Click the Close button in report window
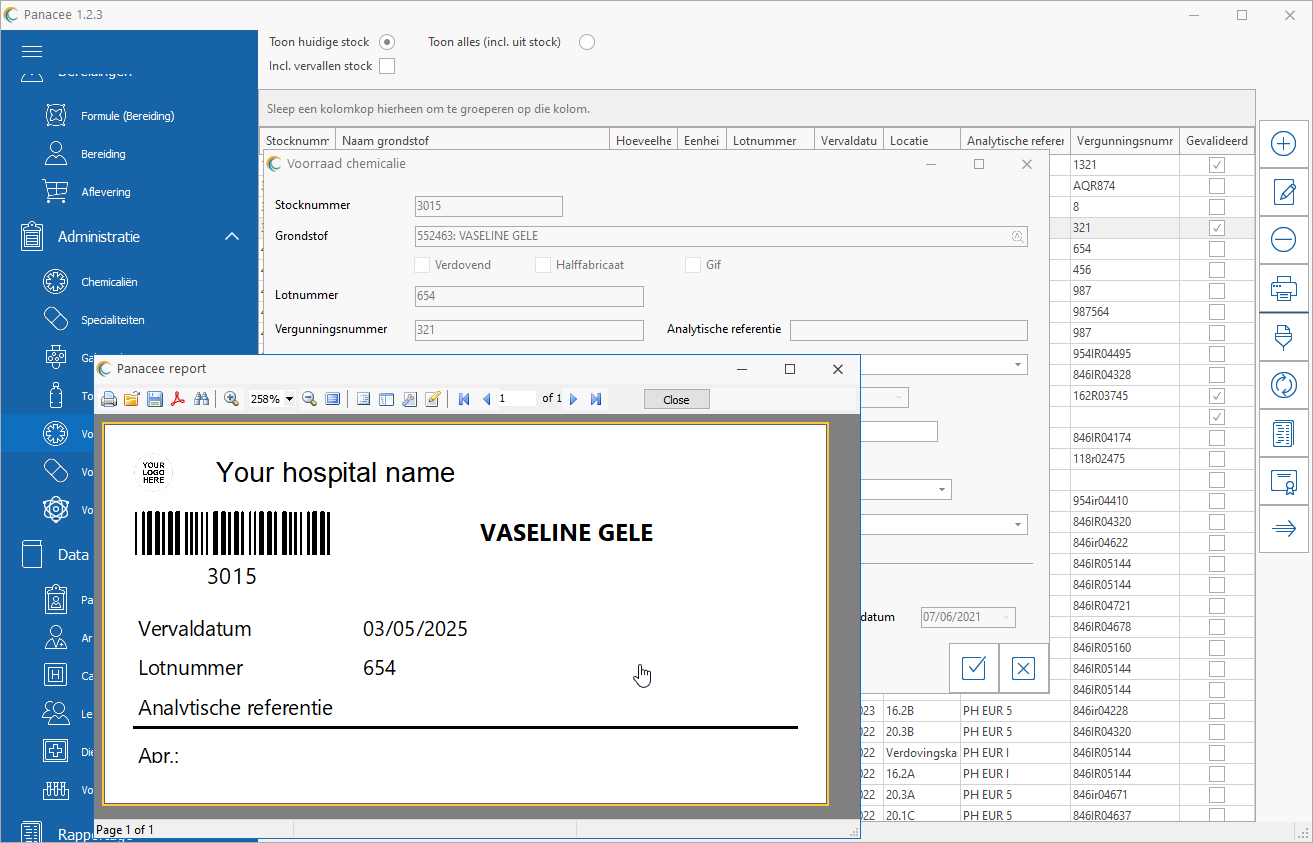Image resolution: width=1313 pixels, height=843 pixels. coord(676,399)
